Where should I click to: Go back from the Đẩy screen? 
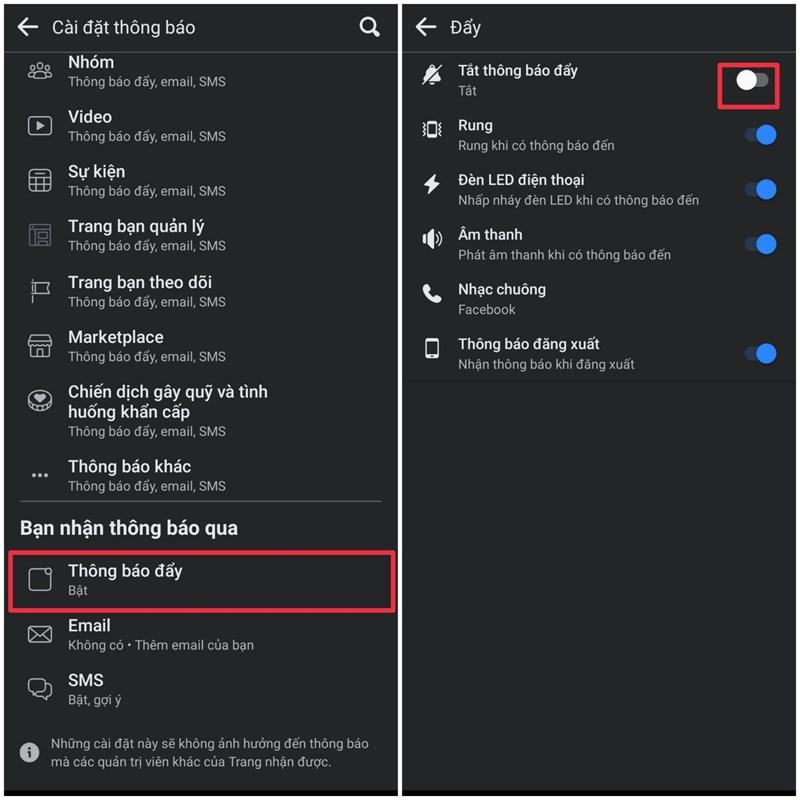pyautogui.click(x=426, y=27)
